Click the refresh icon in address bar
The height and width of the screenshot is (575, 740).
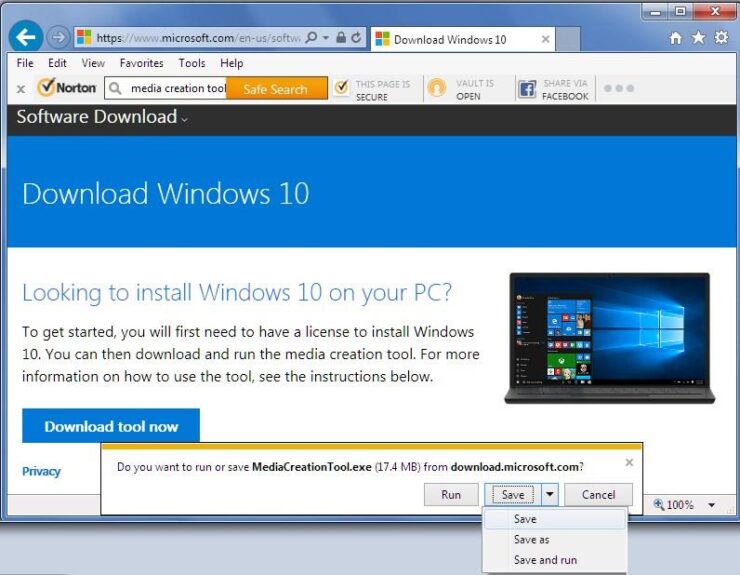pos(357,38)
